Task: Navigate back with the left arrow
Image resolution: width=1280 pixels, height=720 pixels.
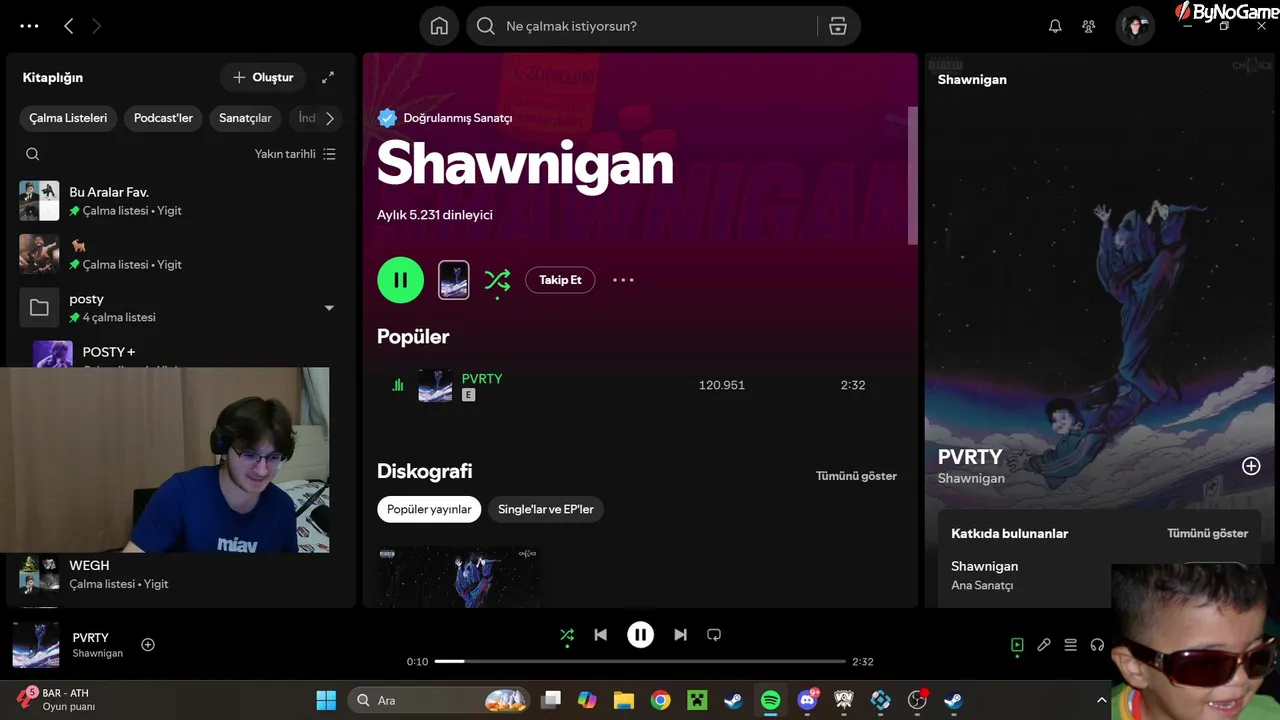Action: pos(68,26)
